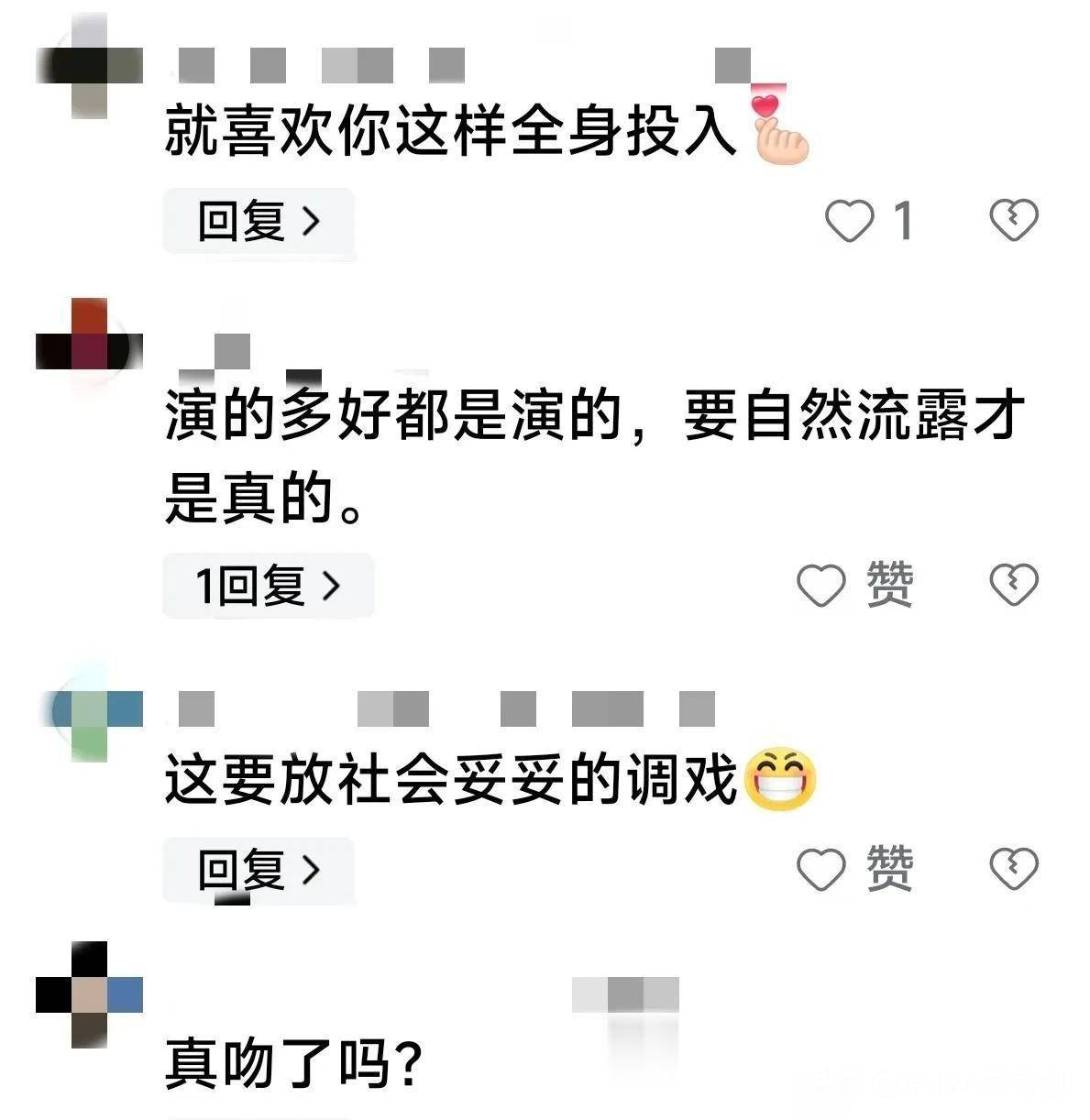Dislike the '这要放社会妥妥的调戏' comment
This screenshot has width=1090, height=1120.
coord(1014,869)
